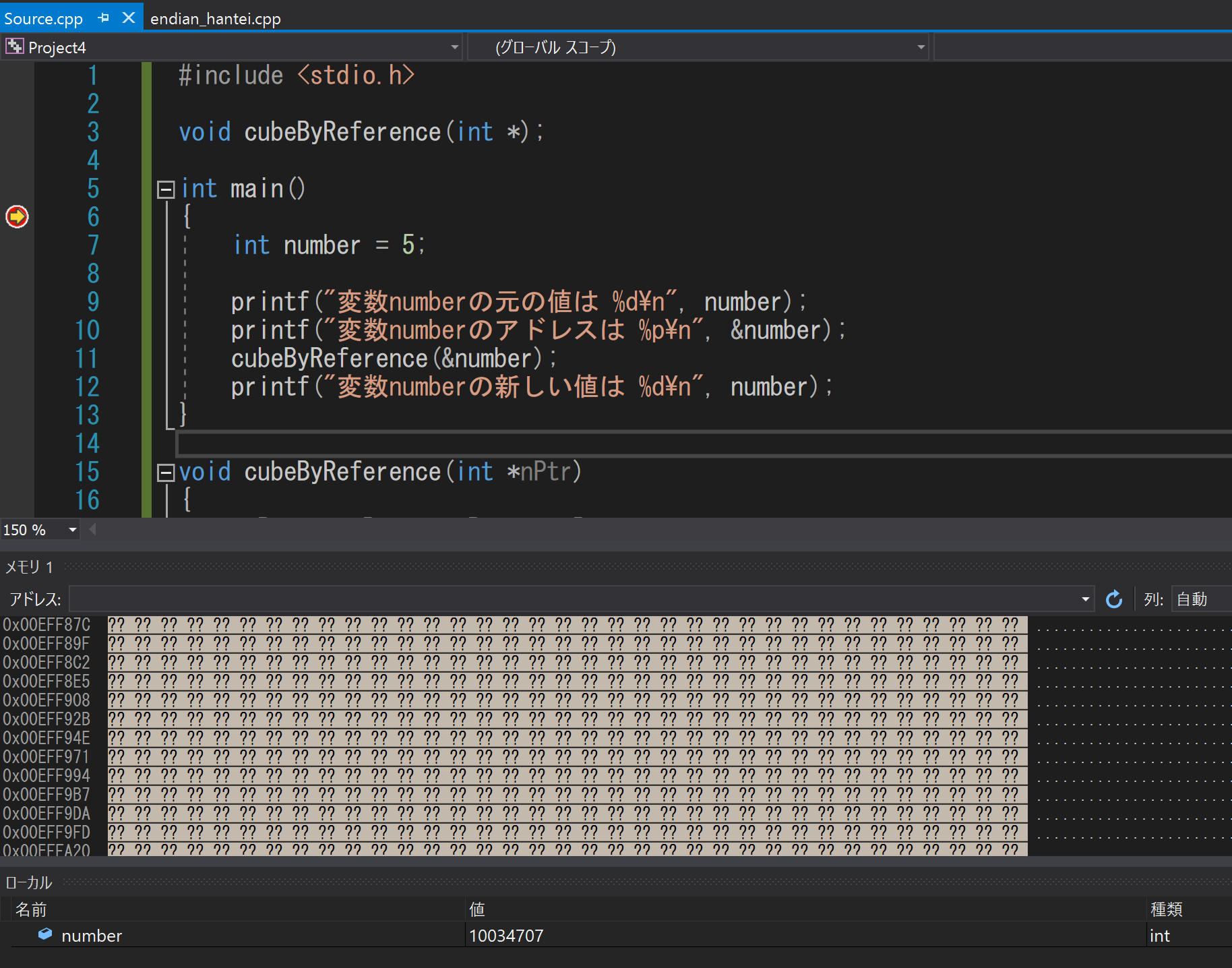Open the memory address history dropdown
1232x968 pixels.
[1085, 599]
